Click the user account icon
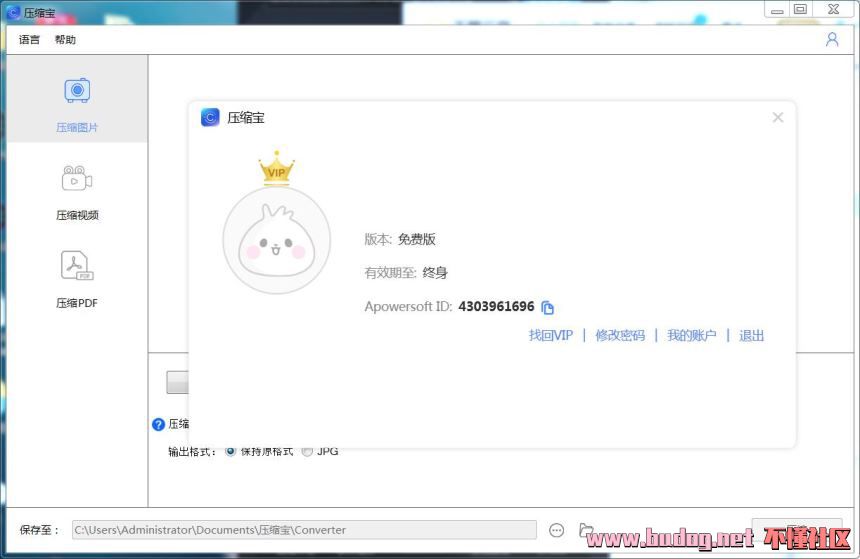The image size is (860, 559). coord(831,39)
